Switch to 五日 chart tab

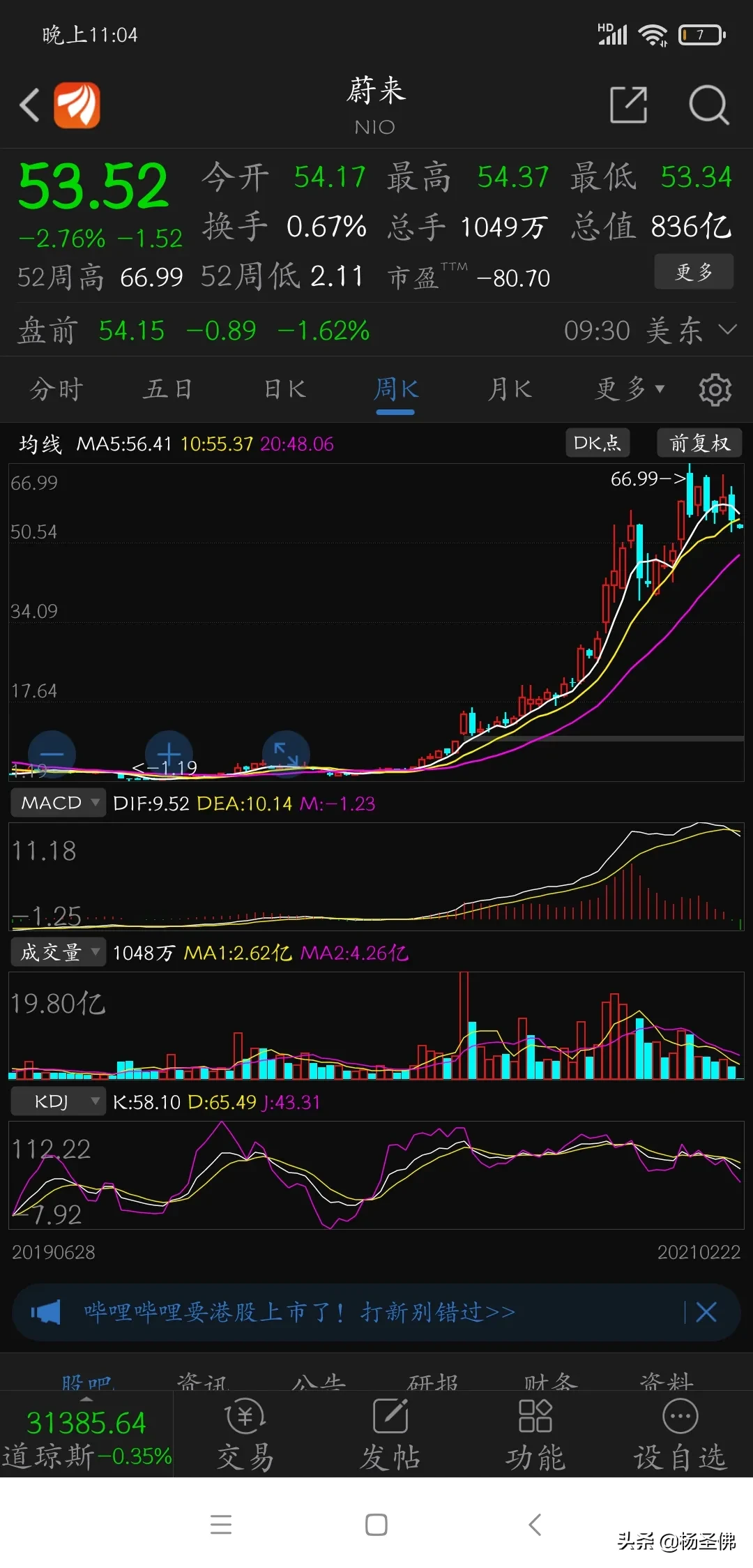coord(168,389)
